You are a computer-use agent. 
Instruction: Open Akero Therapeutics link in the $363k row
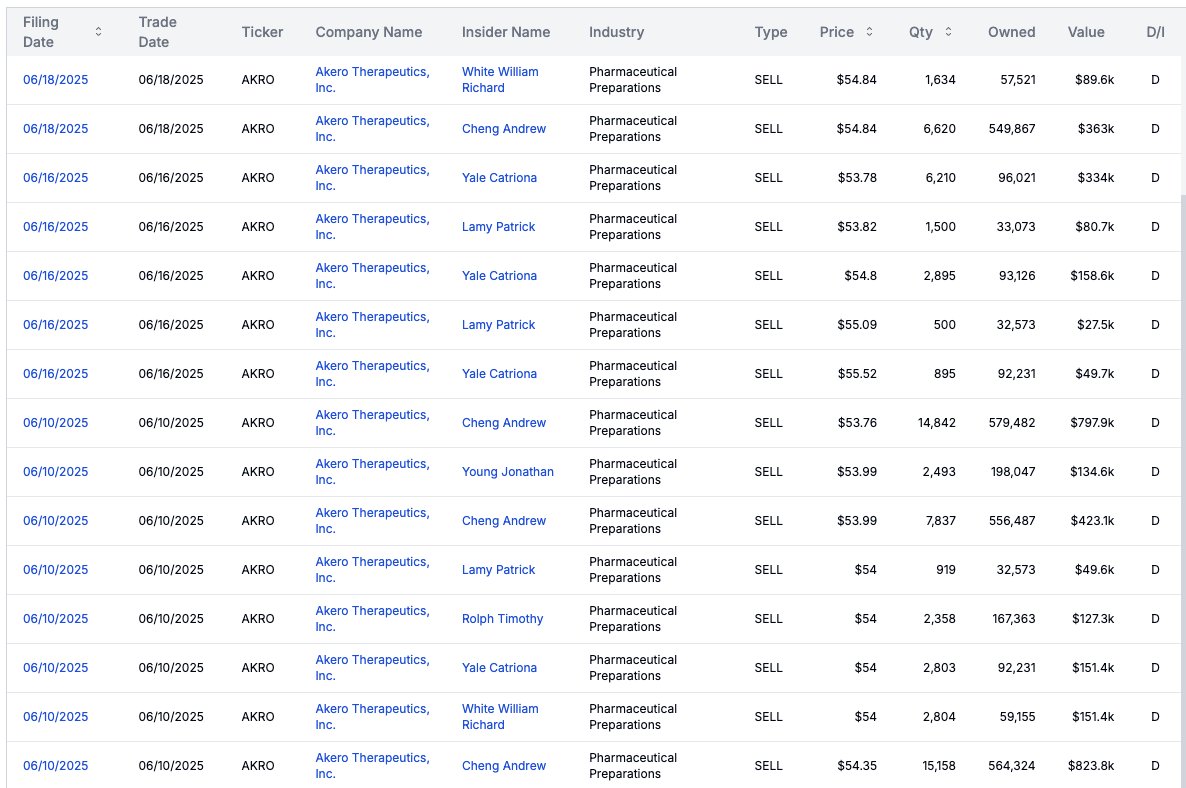372,129
